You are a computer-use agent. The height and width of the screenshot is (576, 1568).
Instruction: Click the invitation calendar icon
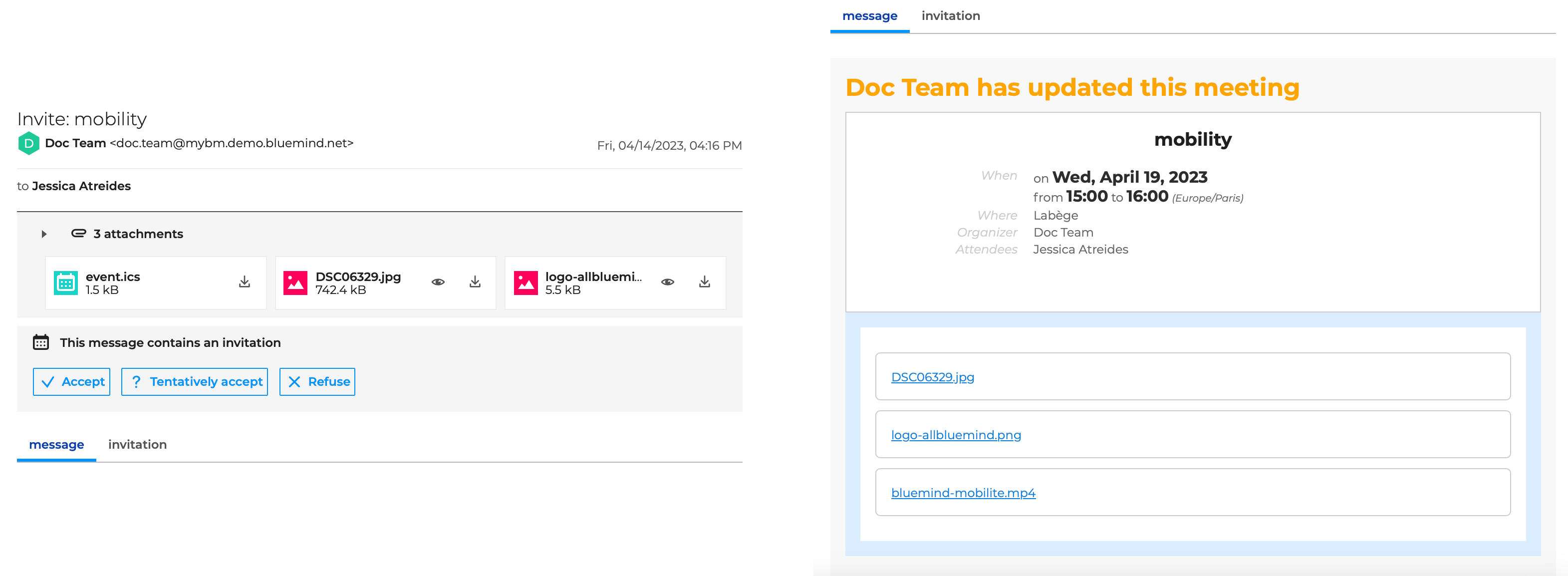pos(41,342)
